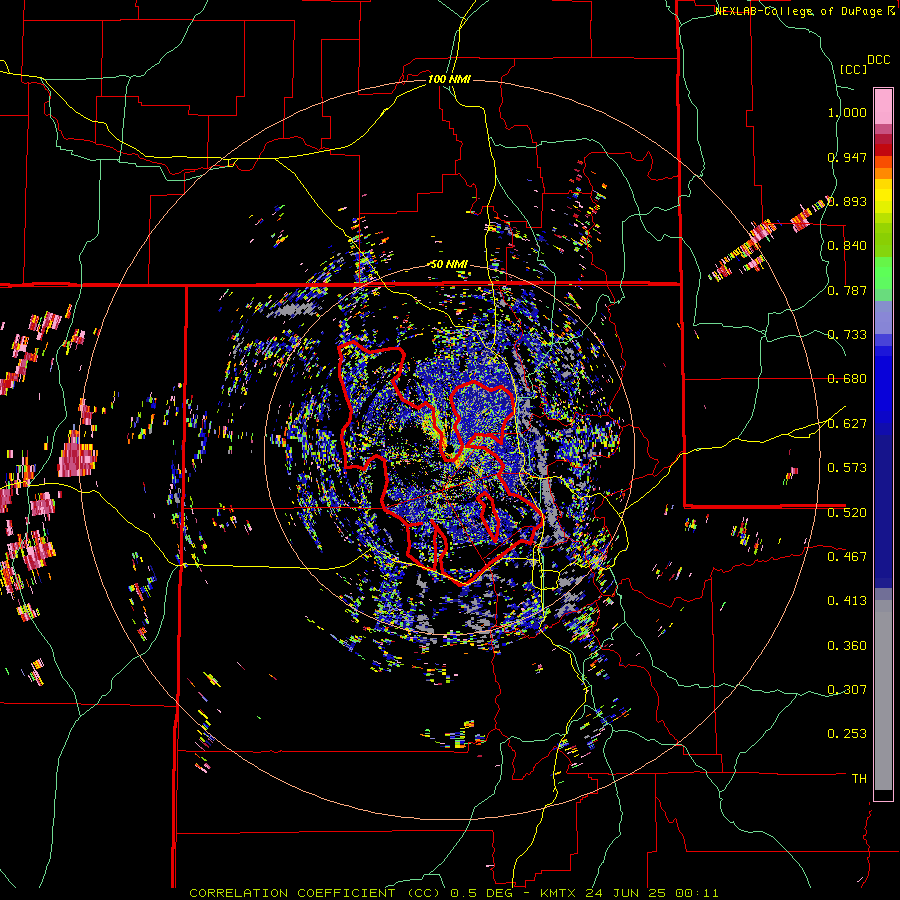Click the 50 NMI range ring label

(x=449, y=264)
